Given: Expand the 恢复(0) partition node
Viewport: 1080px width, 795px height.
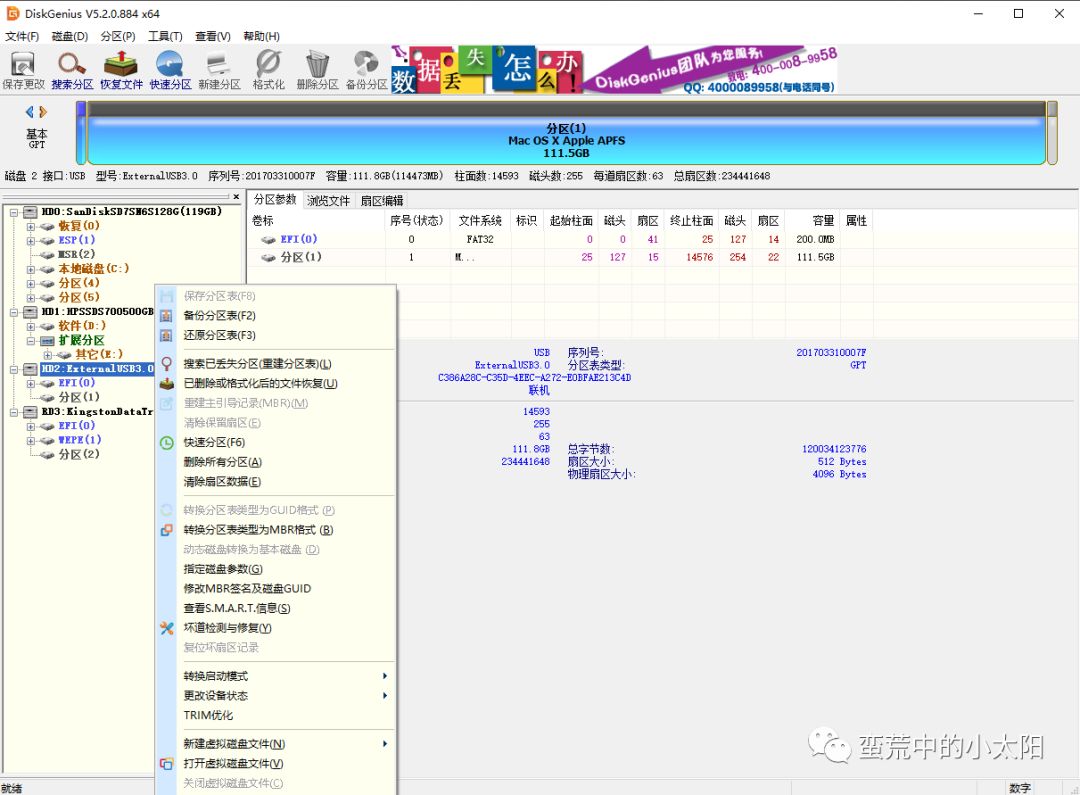Looking at the screenshot, I should click(x=30, y=226).
